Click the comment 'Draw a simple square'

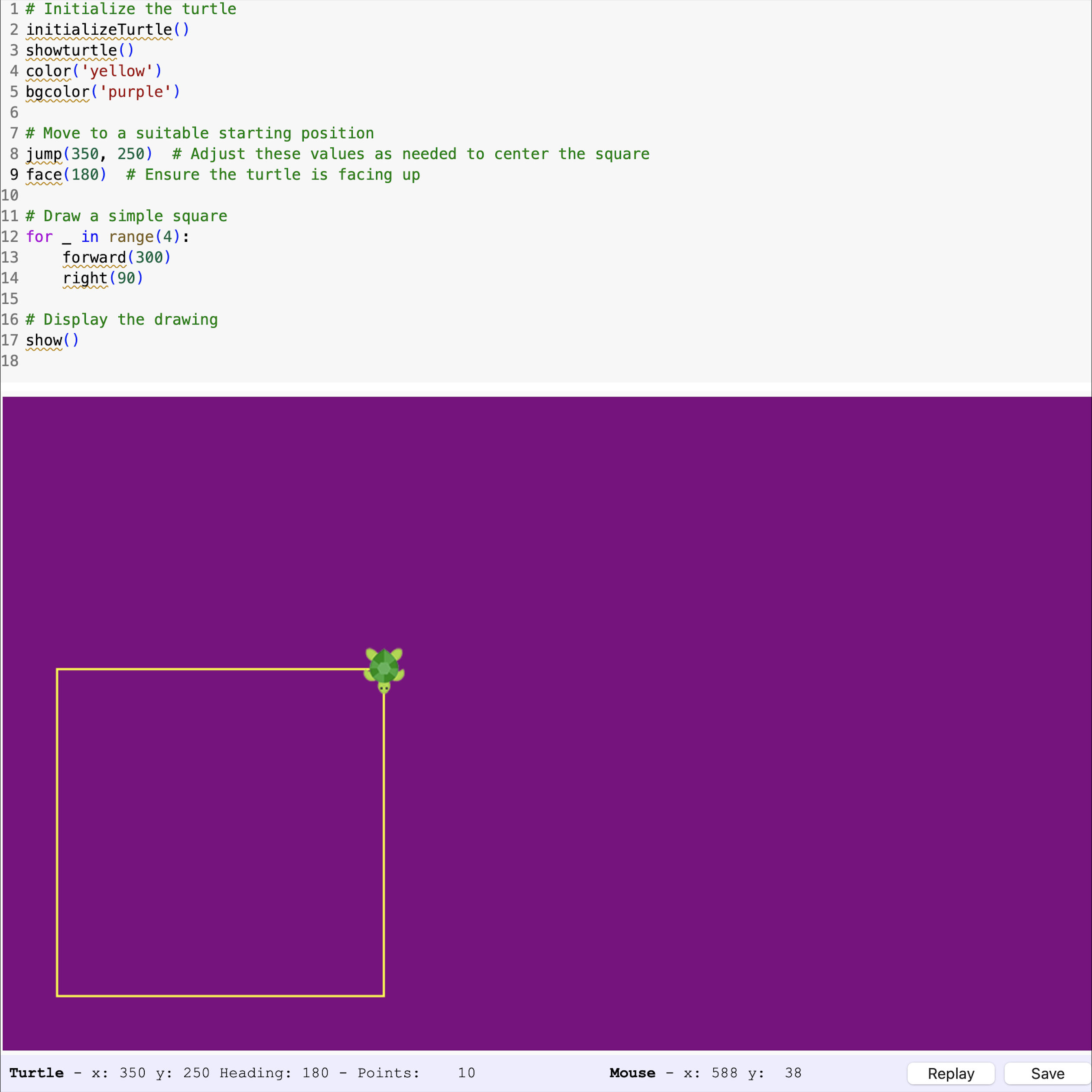tap(127, 216)
